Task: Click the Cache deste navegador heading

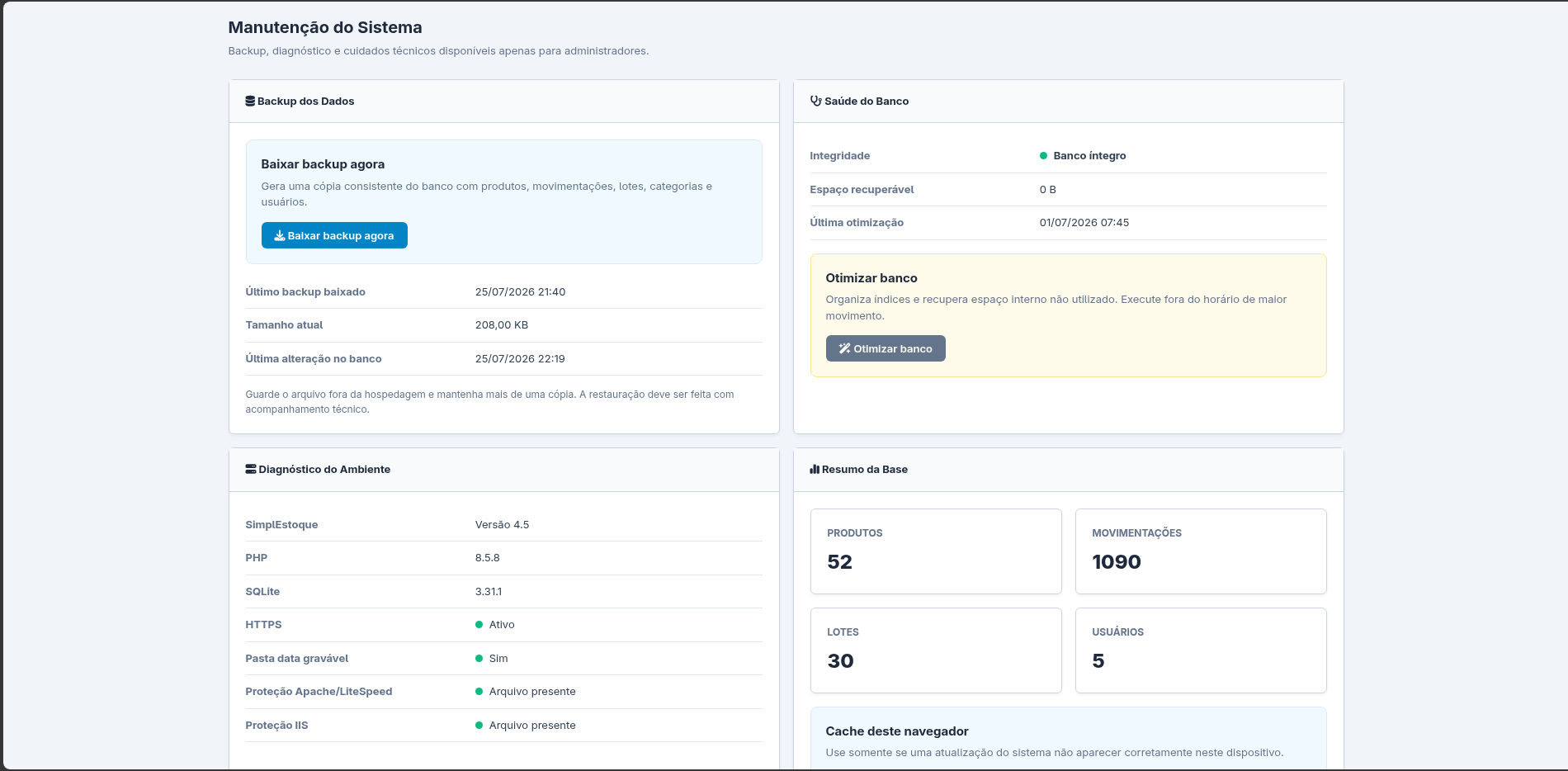Action: (x=897, y=731)
